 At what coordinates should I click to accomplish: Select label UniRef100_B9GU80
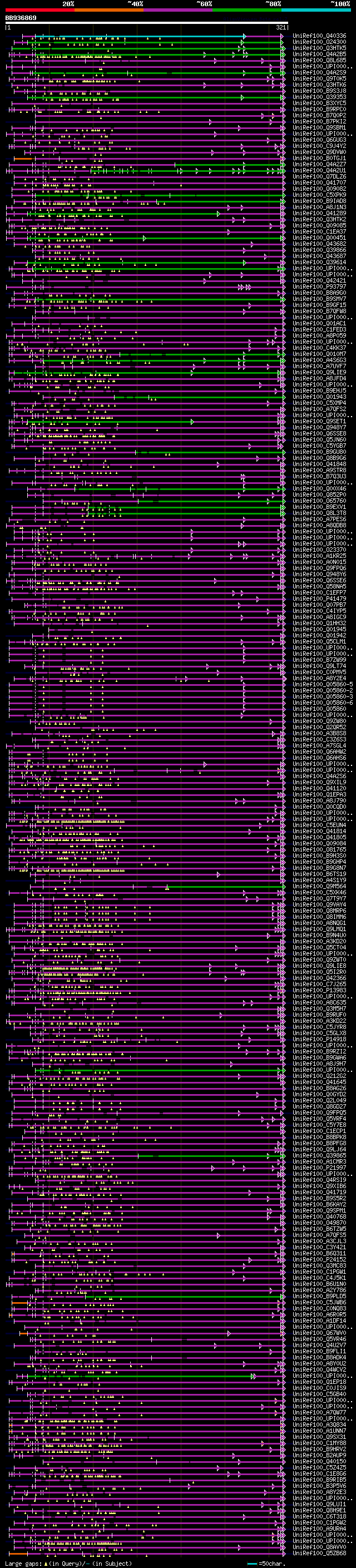pyautogui.click(x=319, y=452)
